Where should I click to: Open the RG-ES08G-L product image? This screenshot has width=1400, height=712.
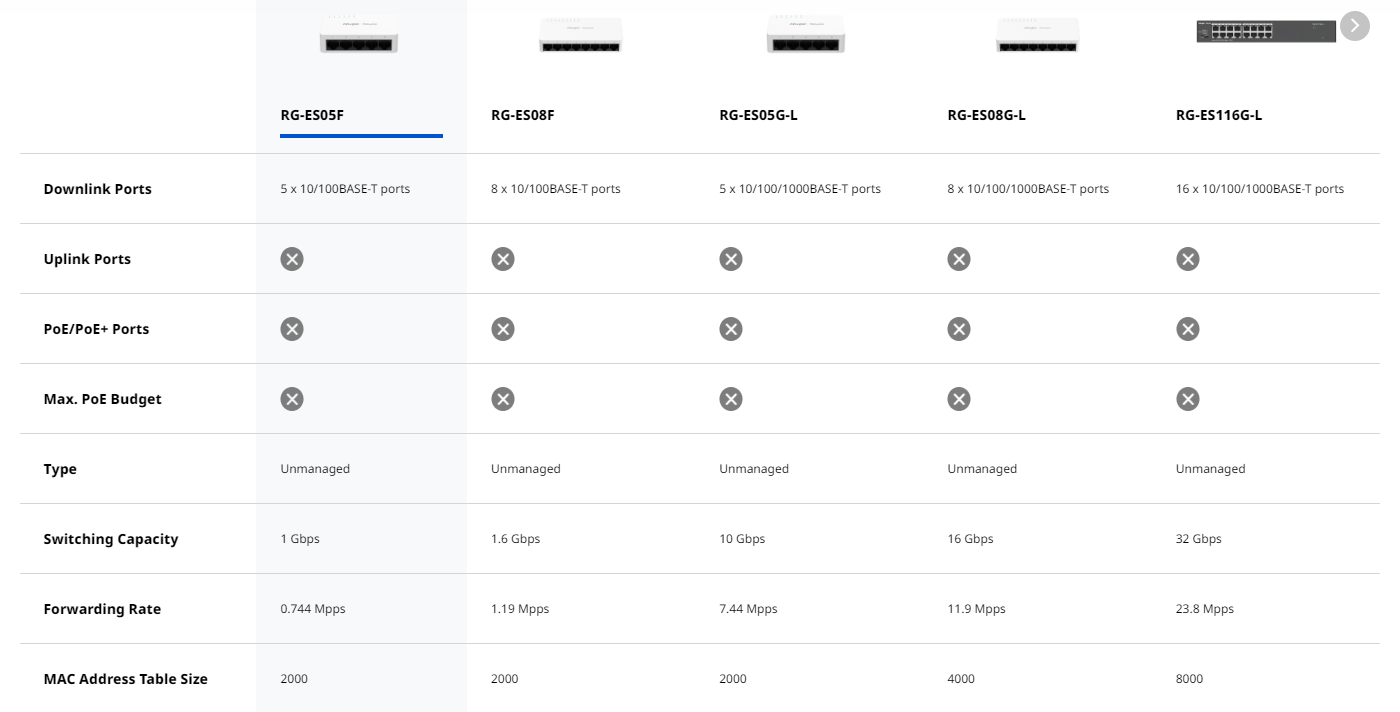tap(1037, 34)
